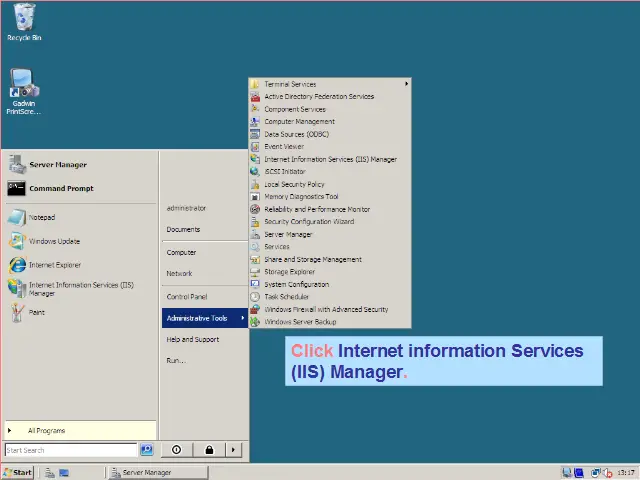The height and width of the screenshot is (480, 640).
Task: Click the Notepad icon
Action: tap(17, 218)
